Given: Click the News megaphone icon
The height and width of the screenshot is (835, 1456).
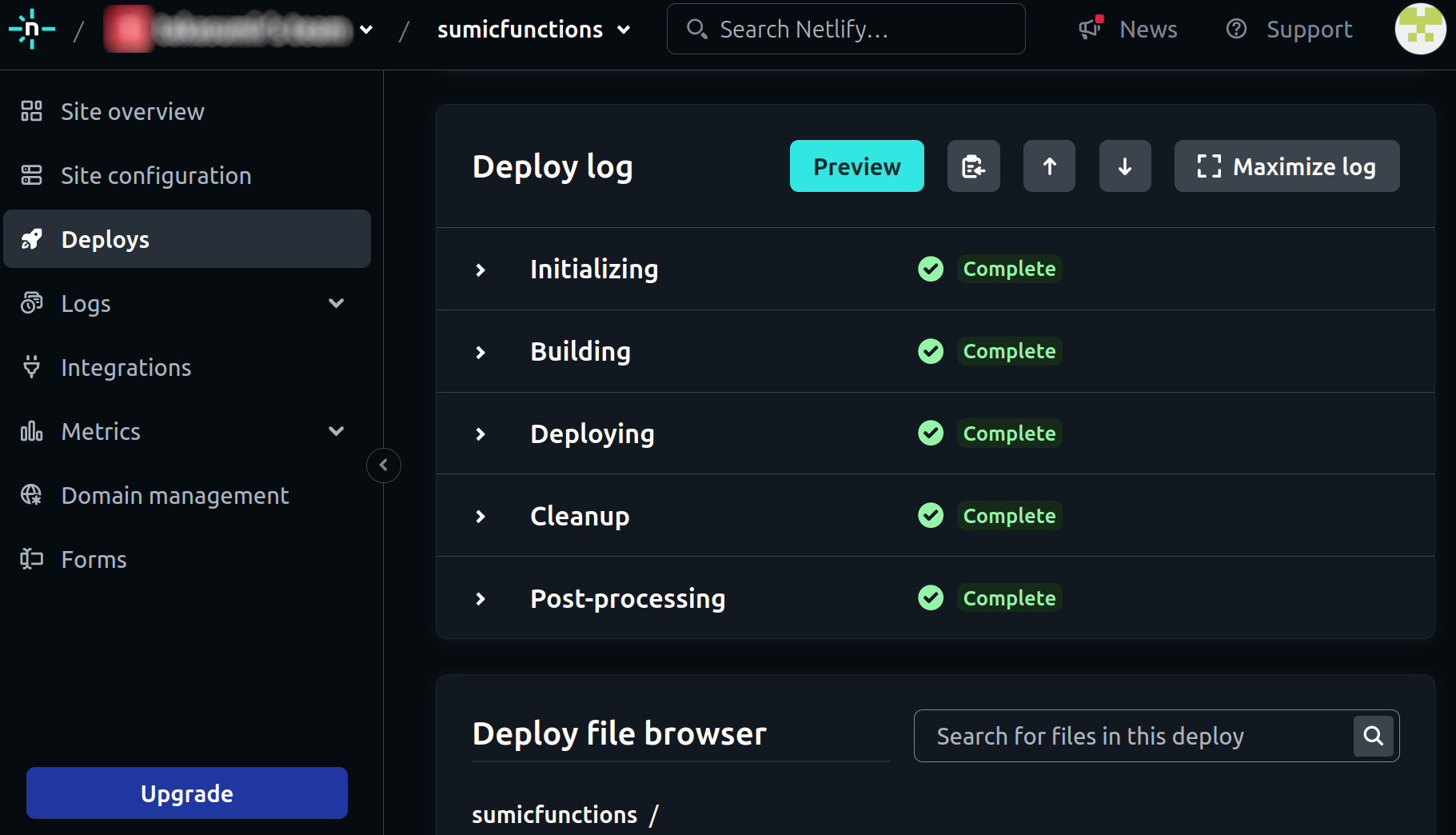Looking at the screenshot, I should click(1091, 28).
